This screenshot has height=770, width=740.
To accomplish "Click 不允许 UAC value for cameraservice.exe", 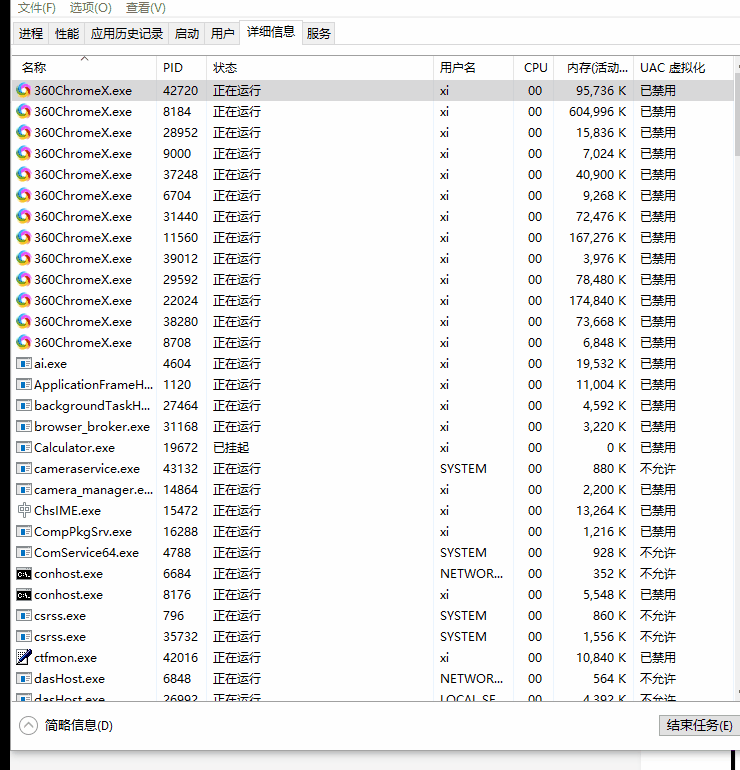I will pyautogui.click(x=658, y=468).
